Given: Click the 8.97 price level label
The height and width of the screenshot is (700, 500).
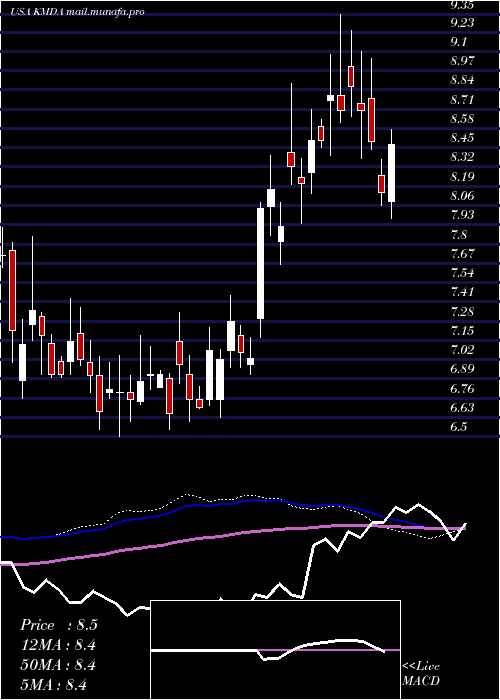Looking at the screenshot, I should coord(462,61).
